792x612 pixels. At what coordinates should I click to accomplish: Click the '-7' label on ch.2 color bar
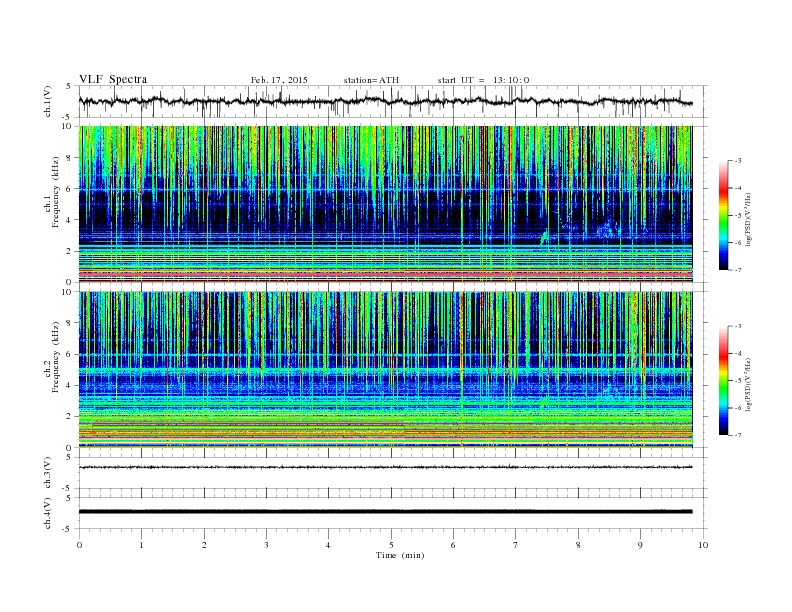coord(738,435)
